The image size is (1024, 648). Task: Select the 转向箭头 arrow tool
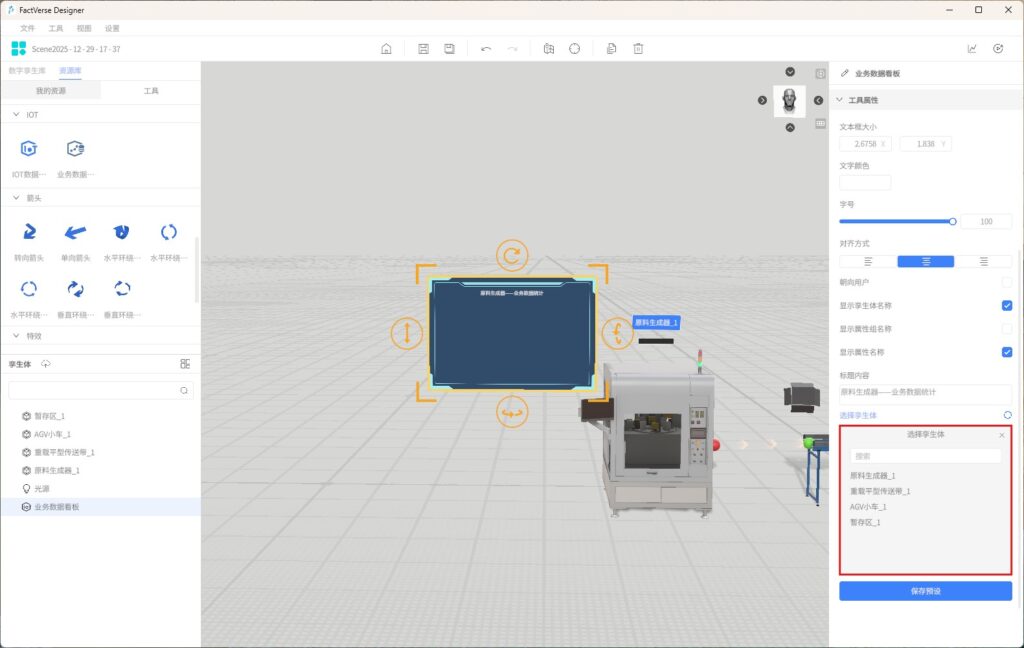coord(29,232)
